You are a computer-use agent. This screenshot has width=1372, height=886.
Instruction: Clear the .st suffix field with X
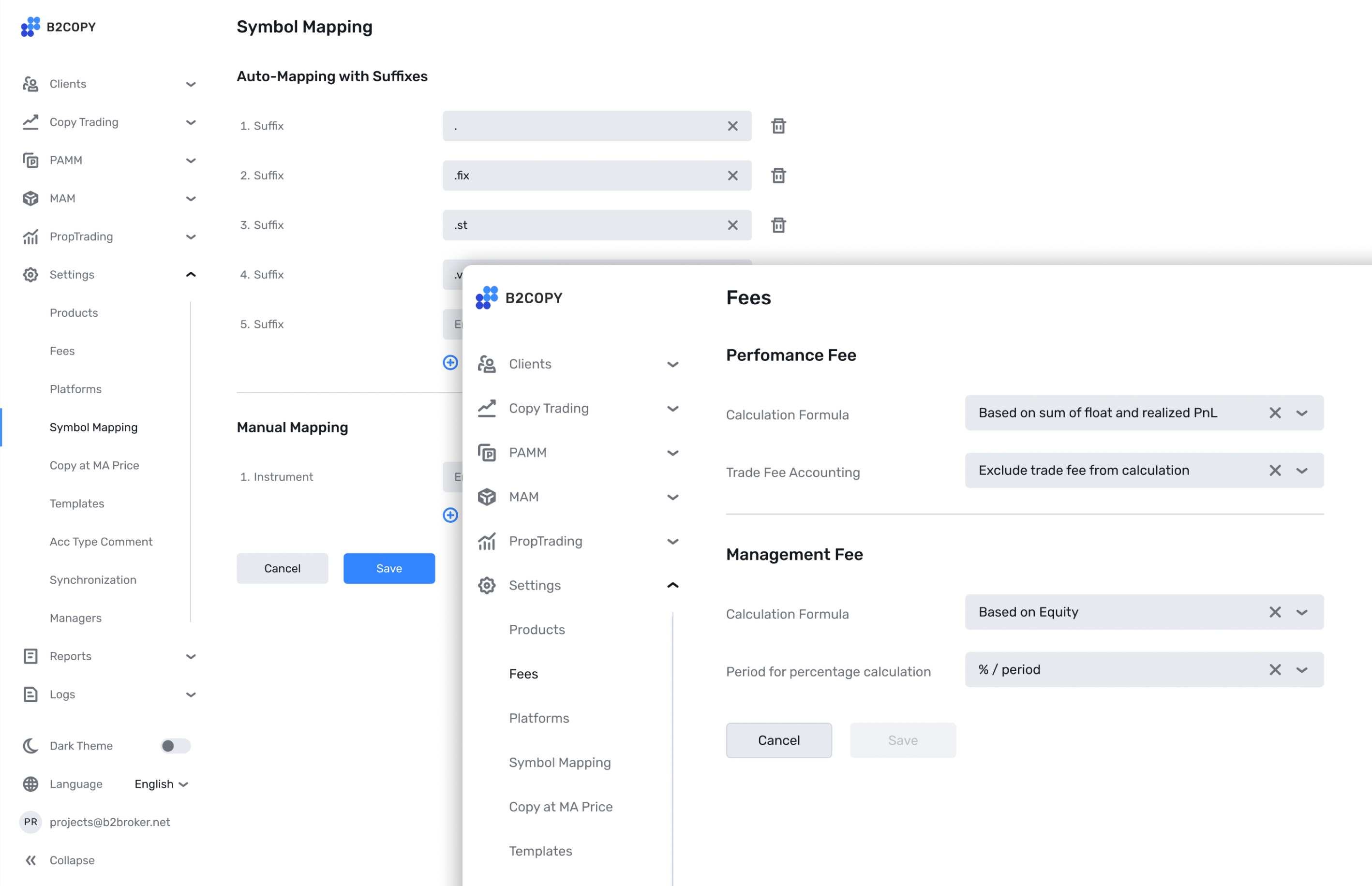(x=732, y=225)
